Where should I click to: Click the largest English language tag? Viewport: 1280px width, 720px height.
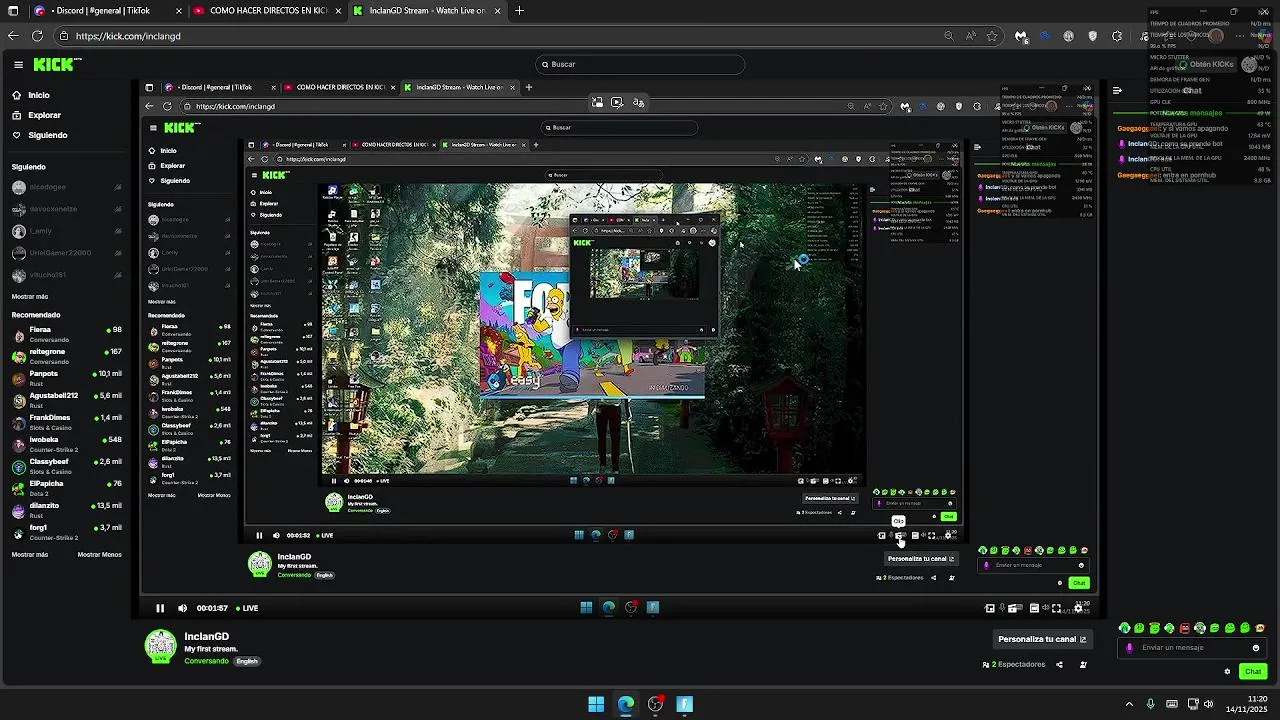tap(247, 661)
